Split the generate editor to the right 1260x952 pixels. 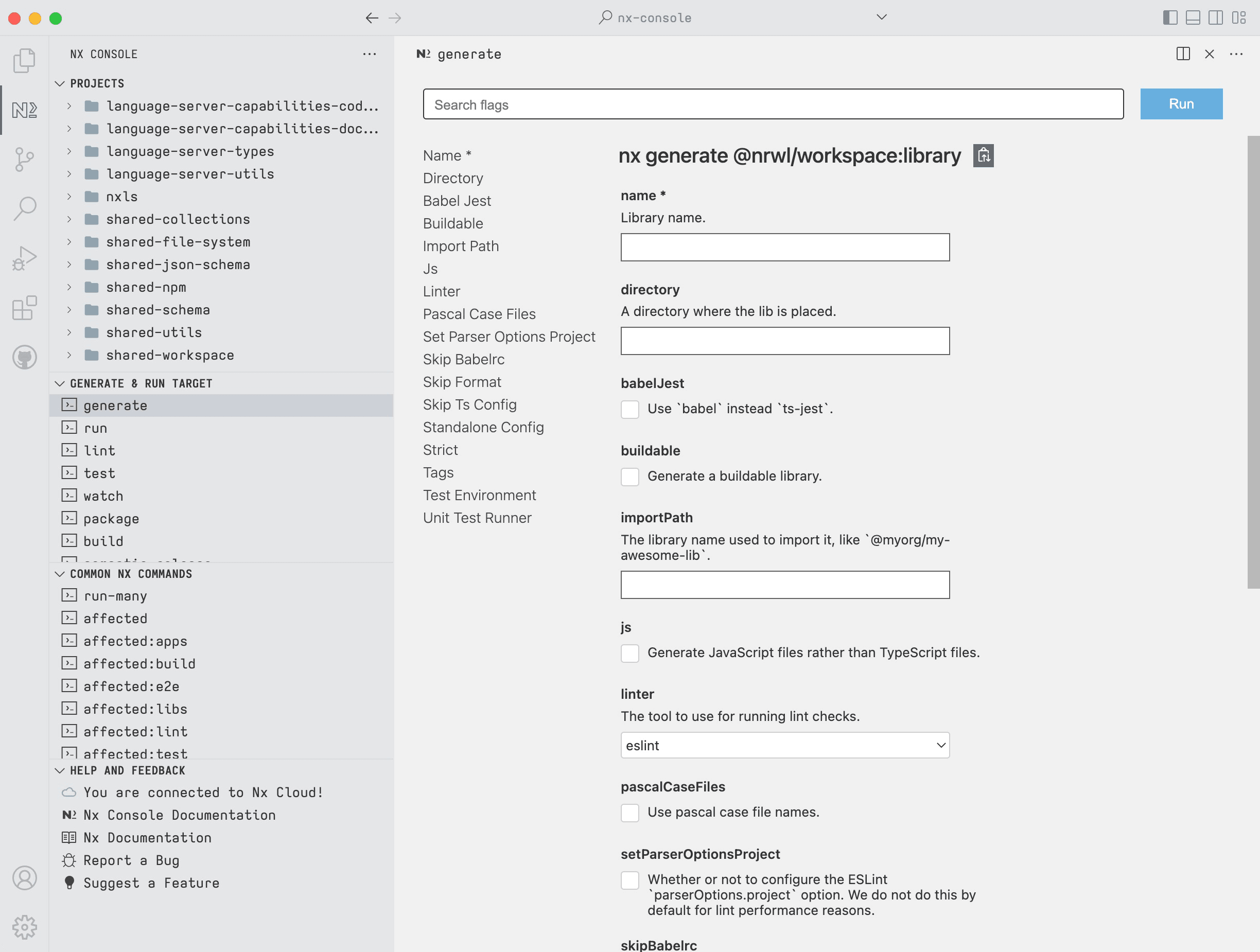(x=1183, y=54)
